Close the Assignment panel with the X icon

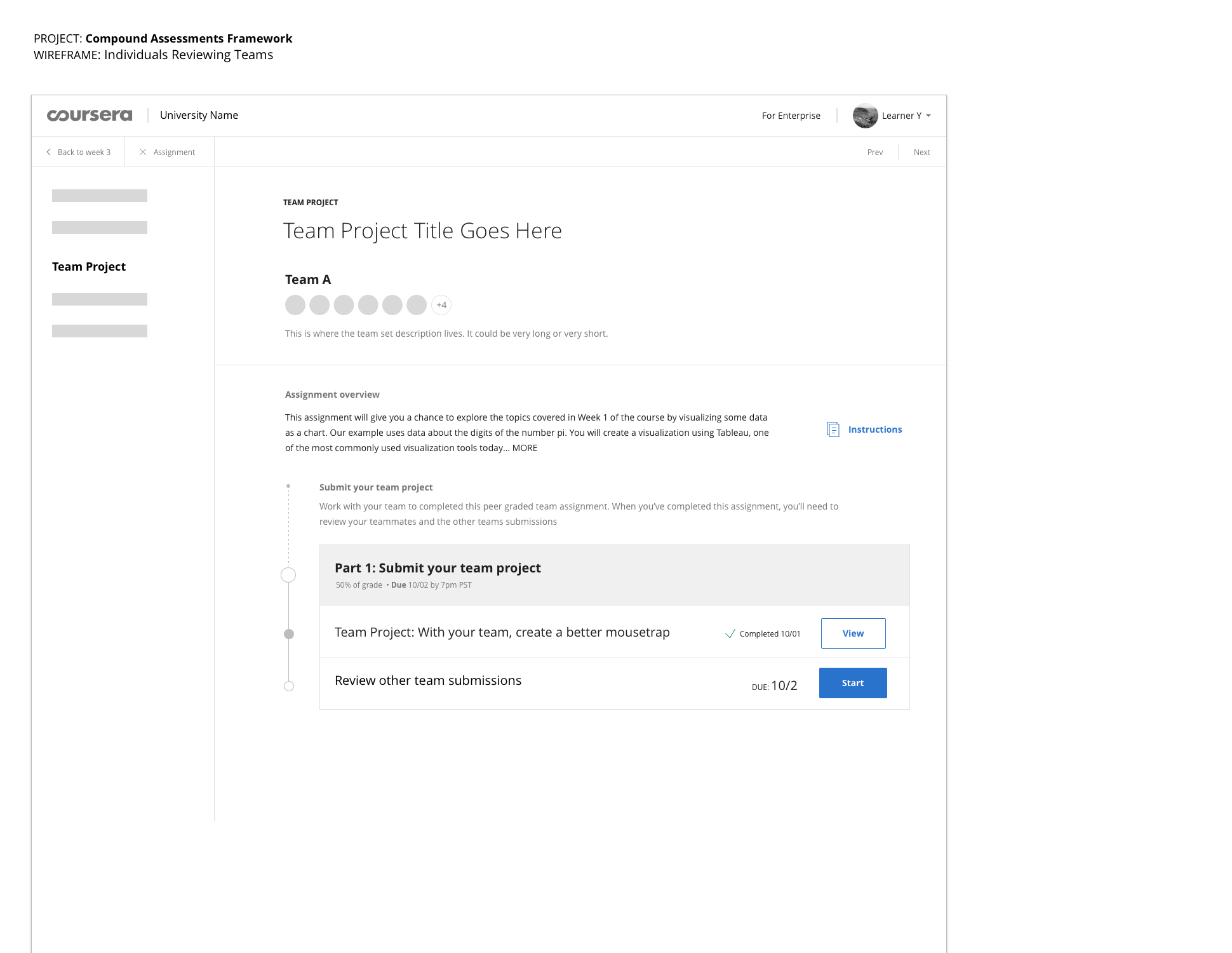(143, 152)
